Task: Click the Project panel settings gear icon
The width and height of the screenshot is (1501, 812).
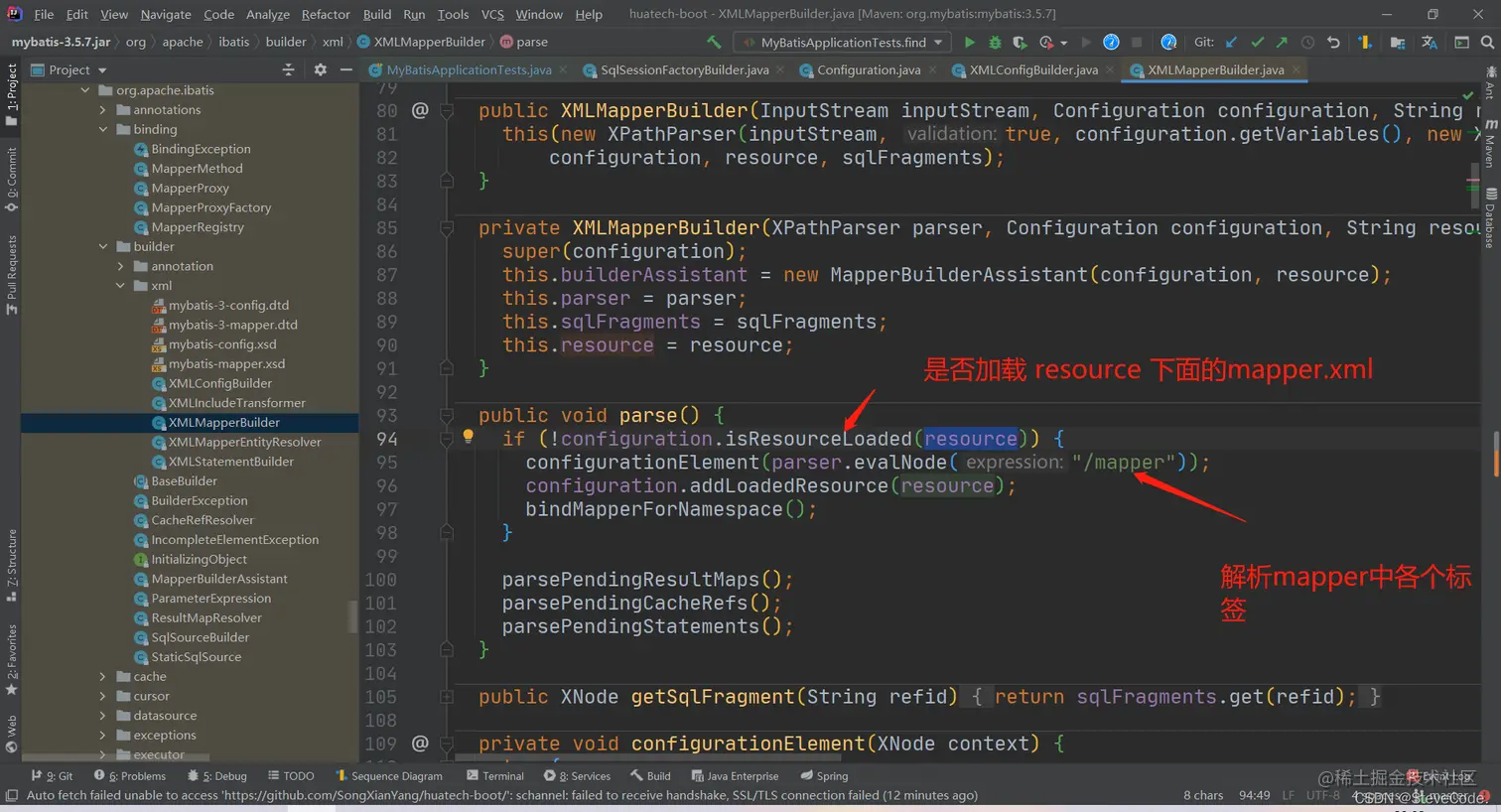Action: [320, 69]
